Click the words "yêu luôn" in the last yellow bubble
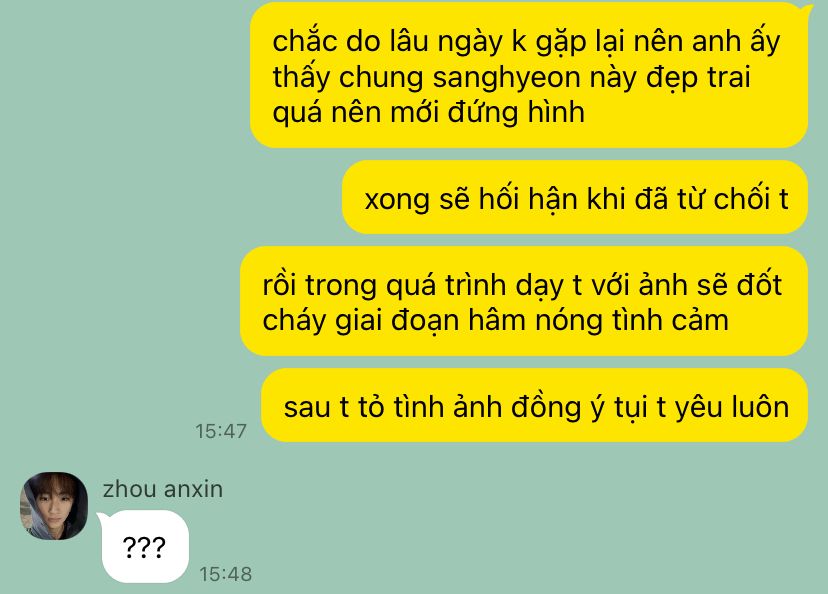 pos(732,408)
